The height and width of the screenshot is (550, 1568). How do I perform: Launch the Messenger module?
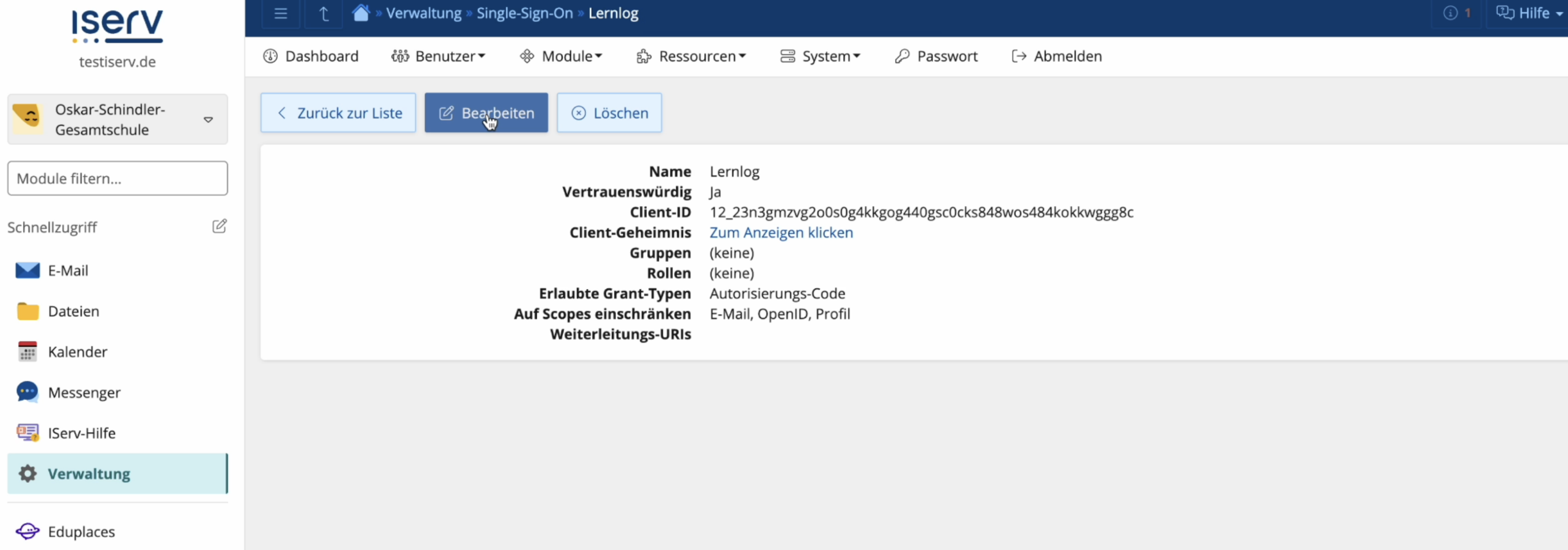tap(84, 393)
